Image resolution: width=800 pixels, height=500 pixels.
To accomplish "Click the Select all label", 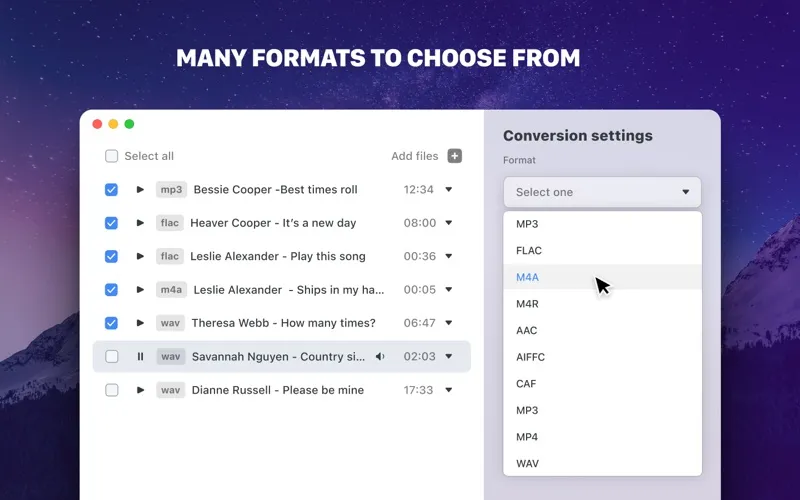I will [x=149, y=156].
